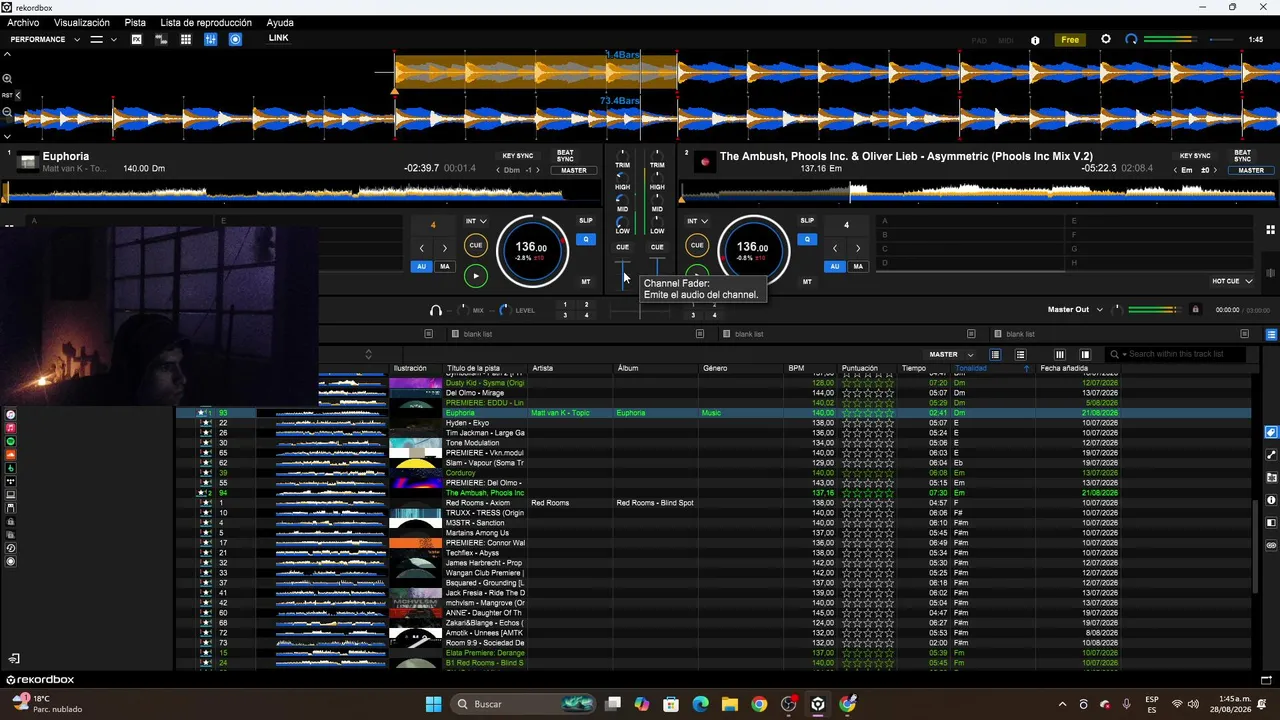Toggle headphone CUE for channel 1
Viewport: 1280px width, 720px height.
tap(622, 247)
